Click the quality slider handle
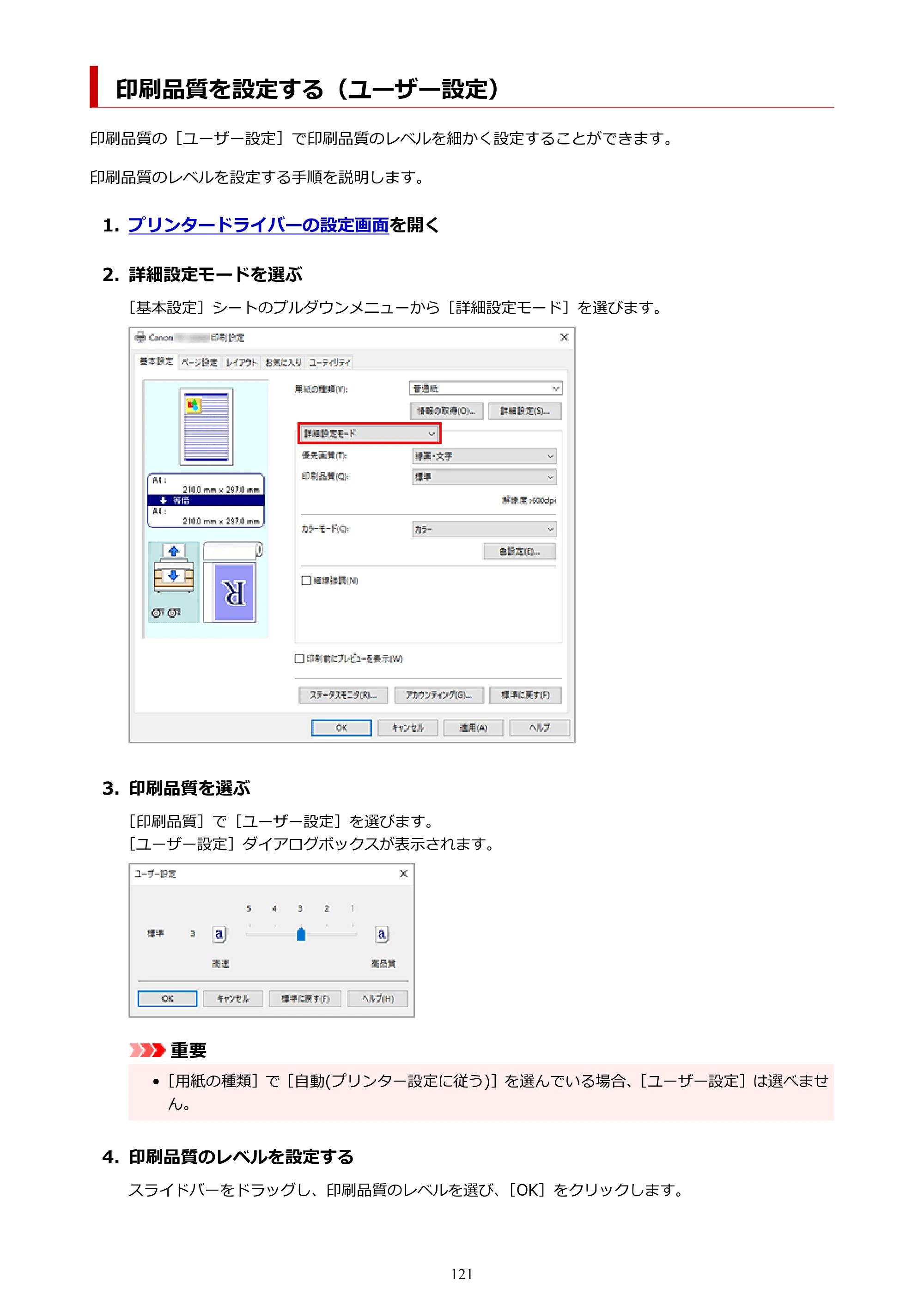924x1307 pixels. [x=301, y=934]
